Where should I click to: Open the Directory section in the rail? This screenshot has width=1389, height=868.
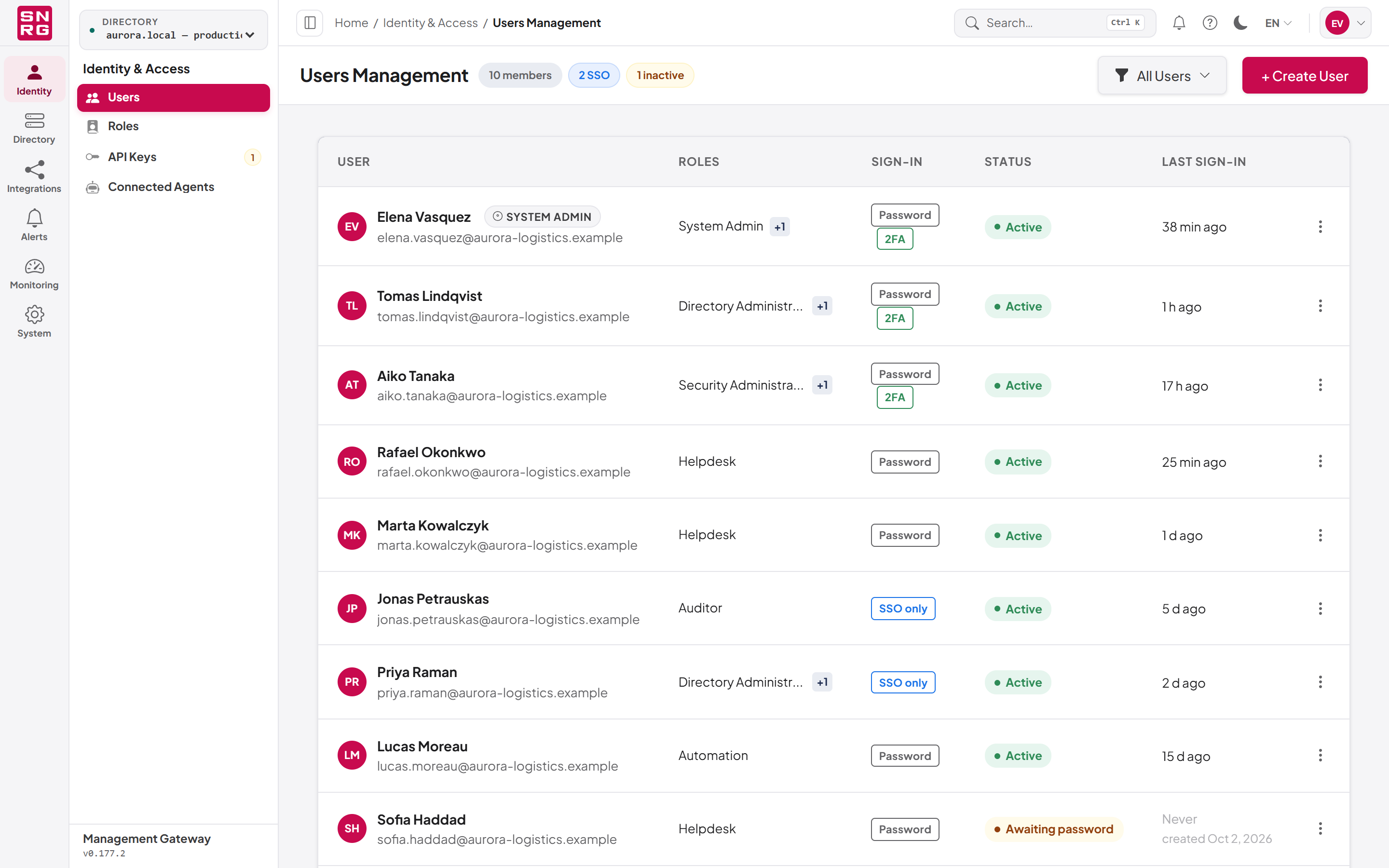(x=34, y=128)
